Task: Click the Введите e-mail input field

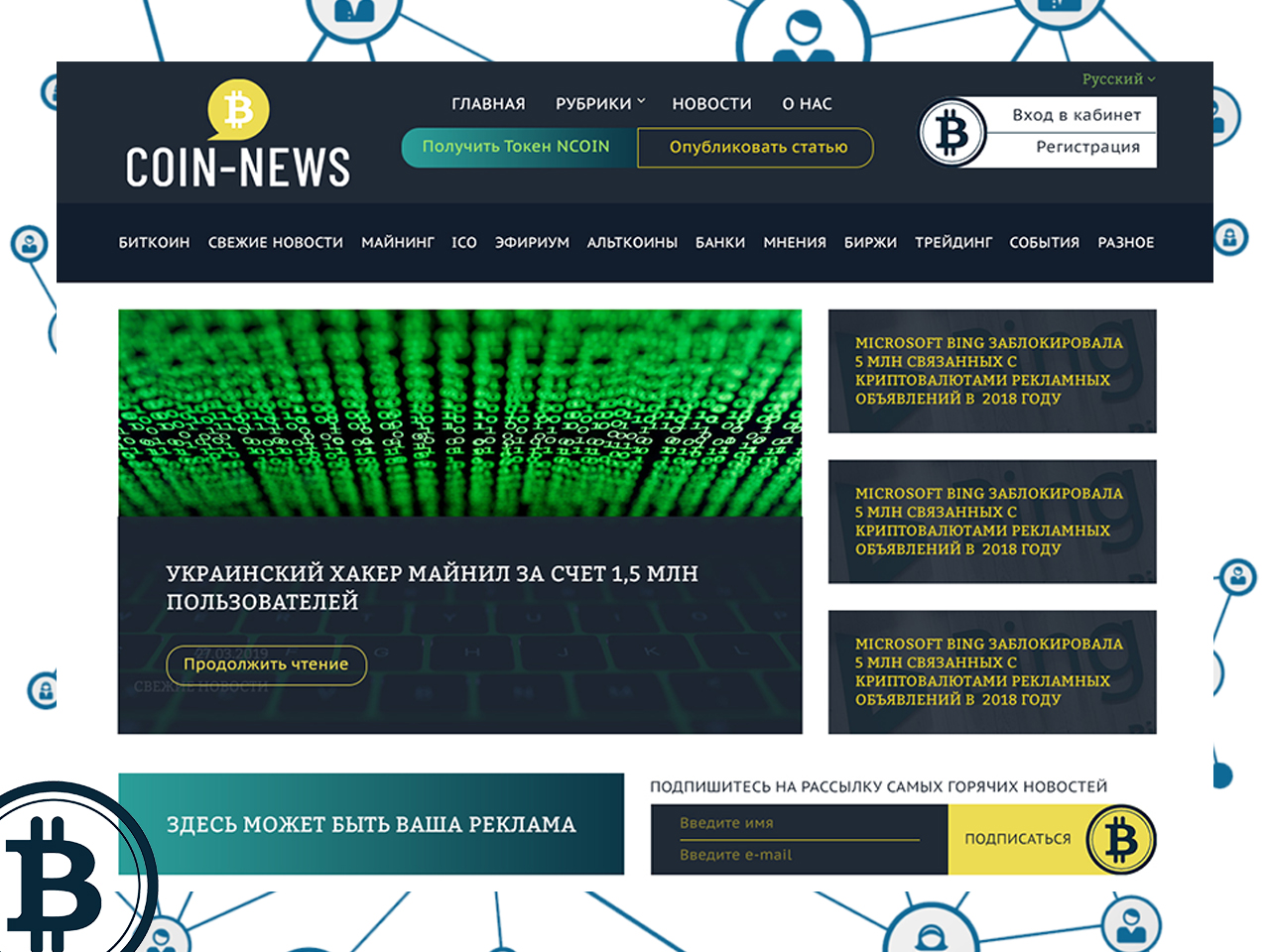Action: pos(799,855)
